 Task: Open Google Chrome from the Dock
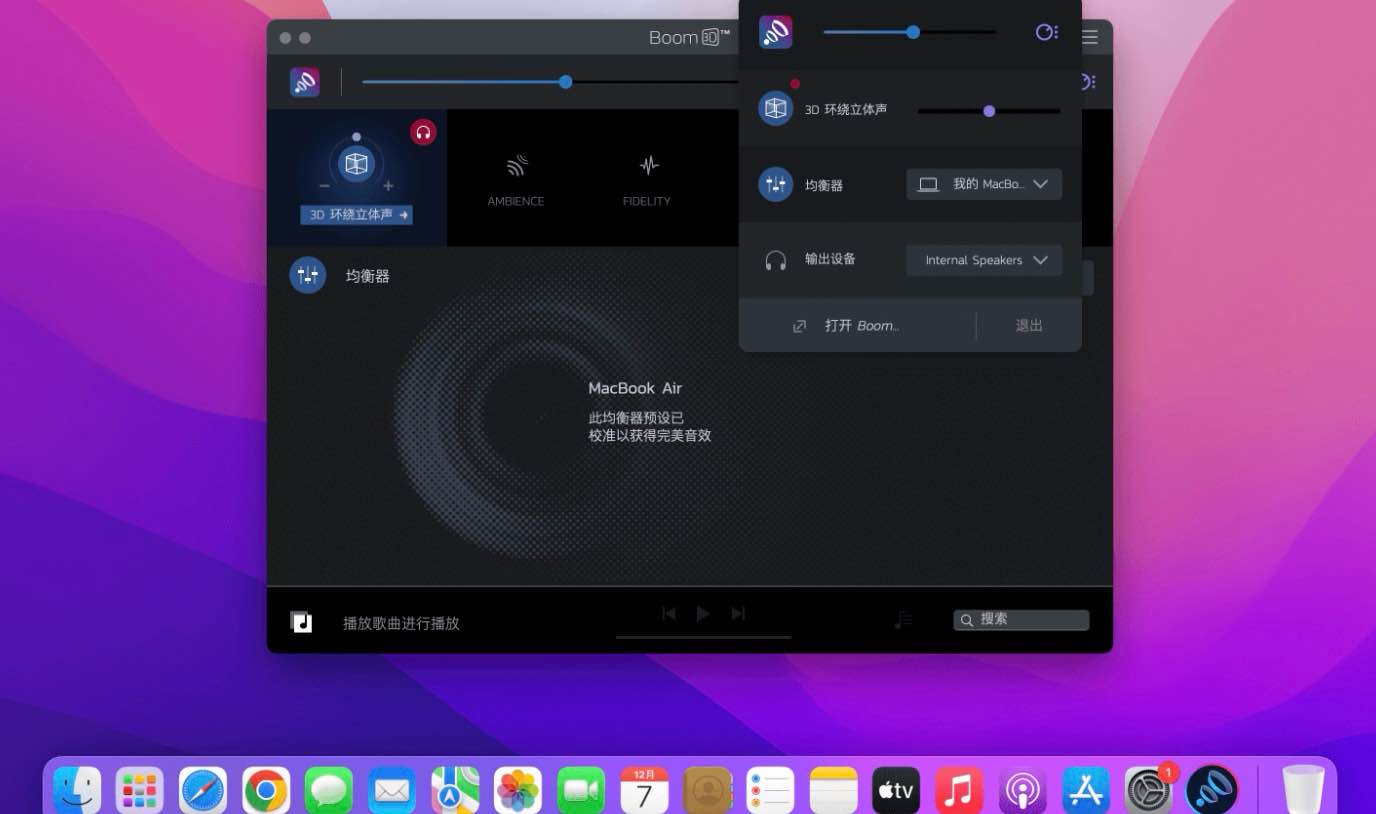click(266, 791)
